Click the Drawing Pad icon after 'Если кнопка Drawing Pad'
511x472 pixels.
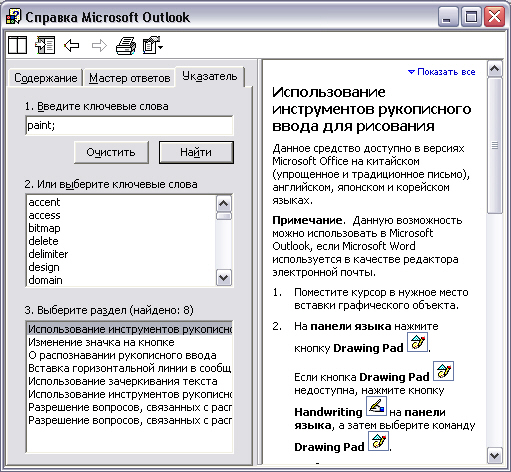[x=443, y=371]
